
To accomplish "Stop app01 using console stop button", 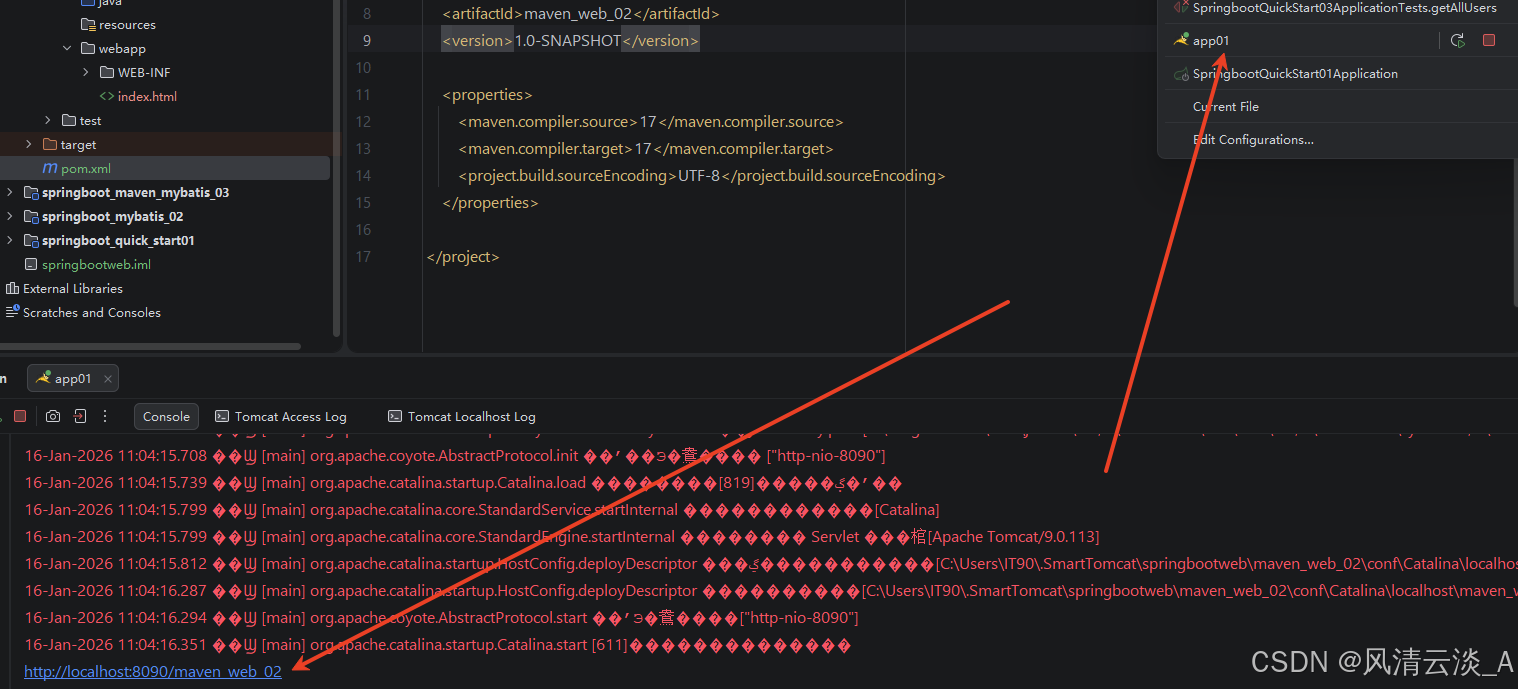I will coord(19,416).
